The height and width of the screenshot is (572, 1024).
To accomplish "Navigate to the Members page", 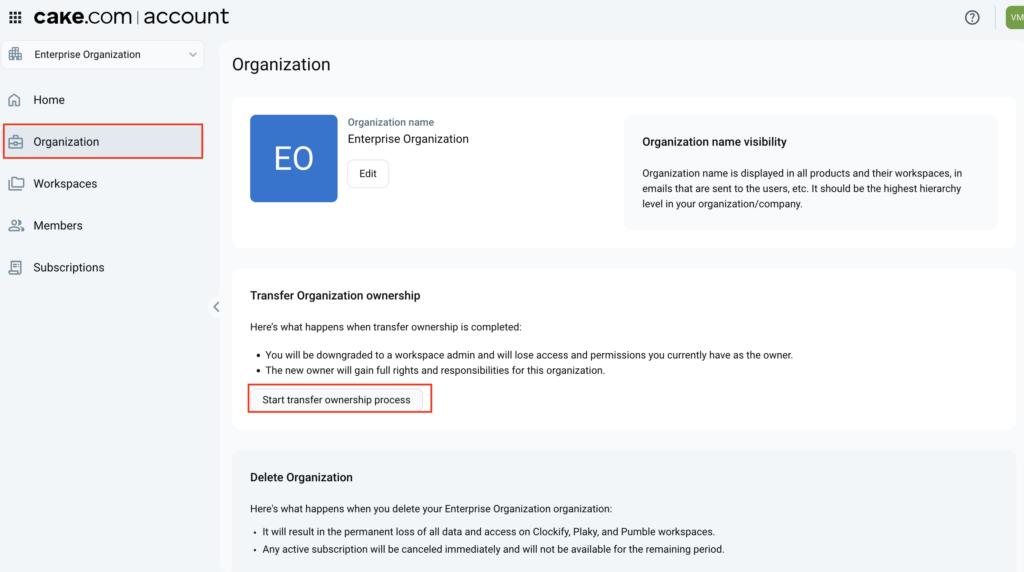I will [x=58, y=226].
